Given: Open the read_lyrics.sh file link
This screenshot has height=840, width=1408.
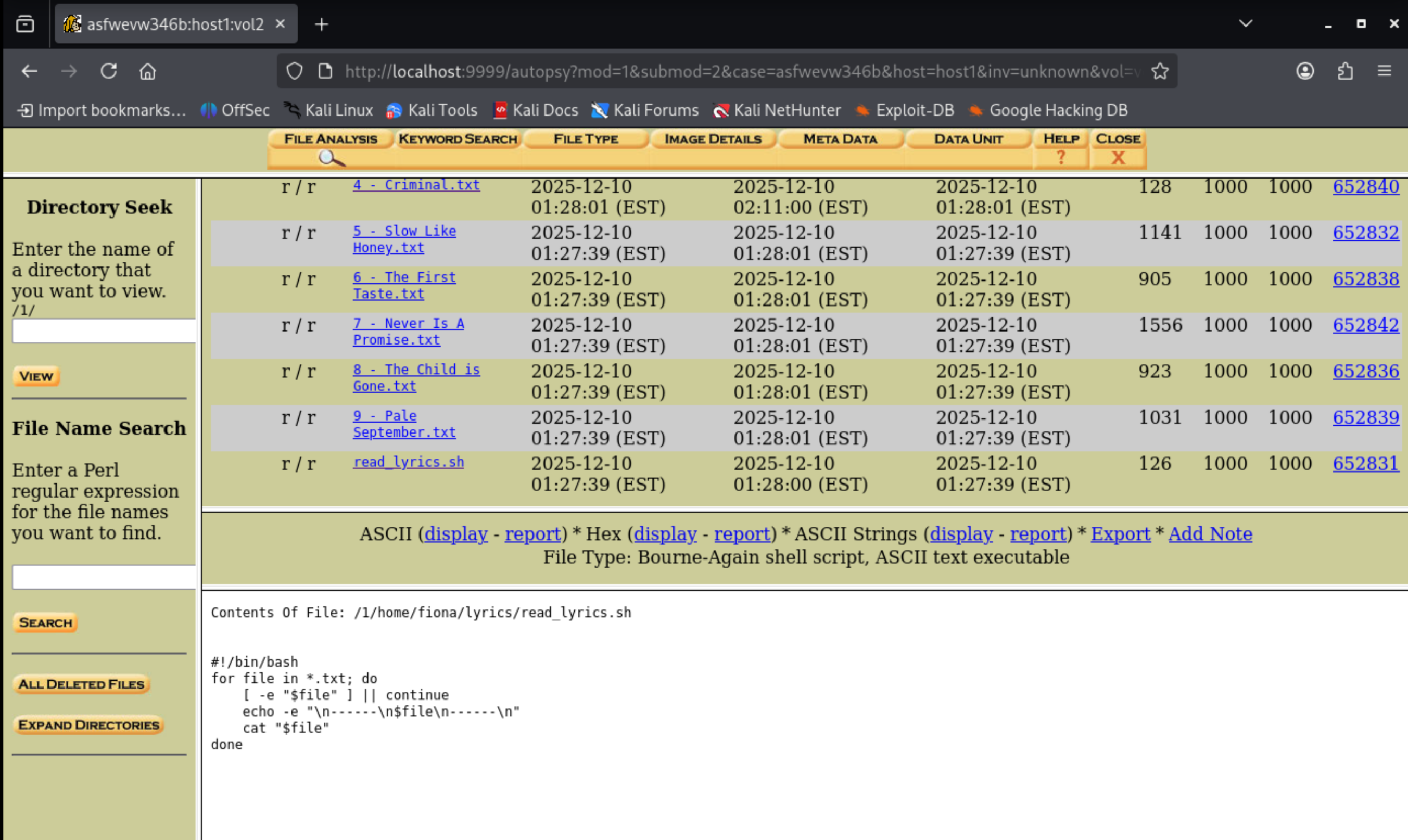Looking at the screenshot, I should (408, 462).
